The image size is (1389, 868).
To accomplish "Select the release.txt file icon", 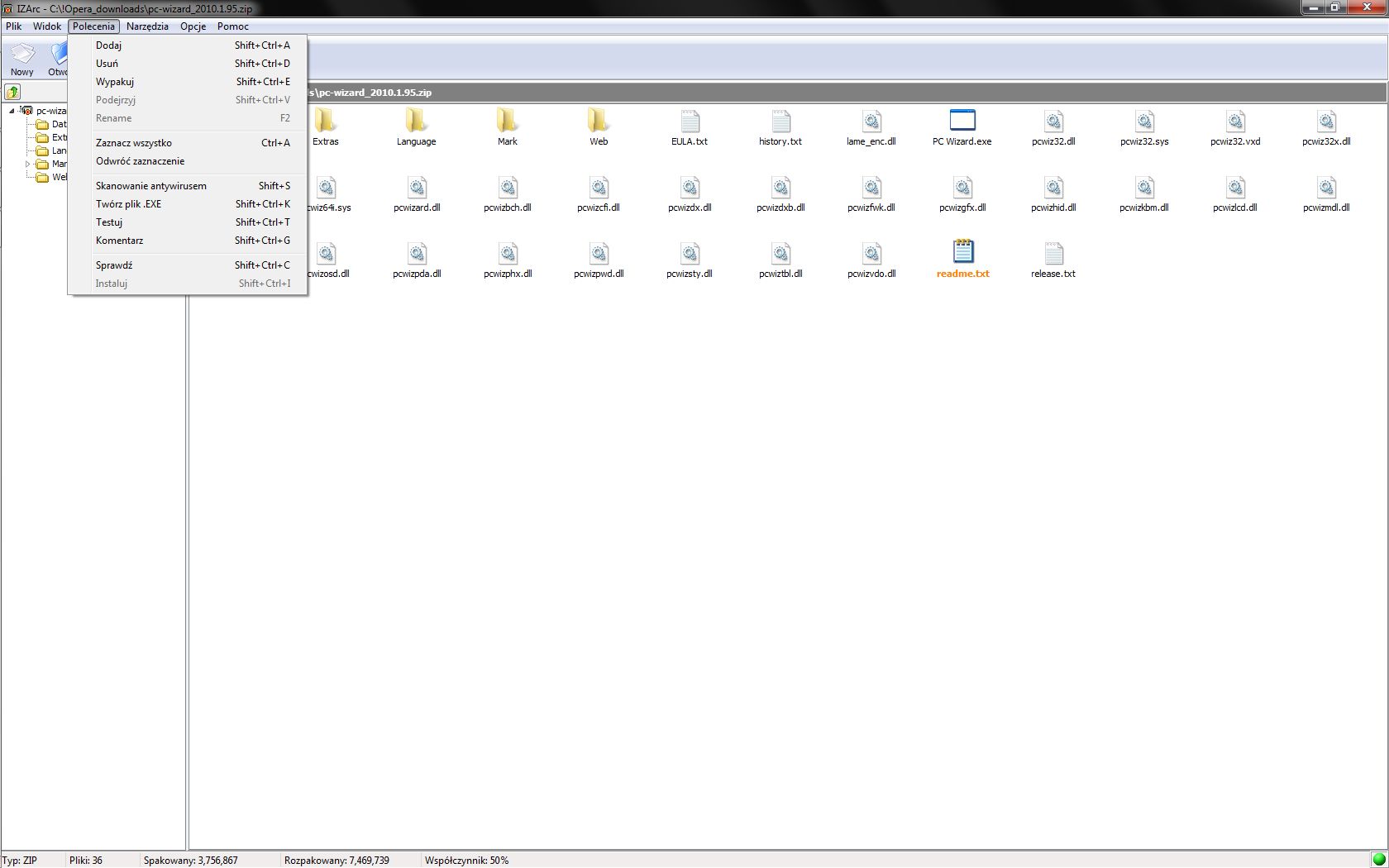I will click(1053, 253).
